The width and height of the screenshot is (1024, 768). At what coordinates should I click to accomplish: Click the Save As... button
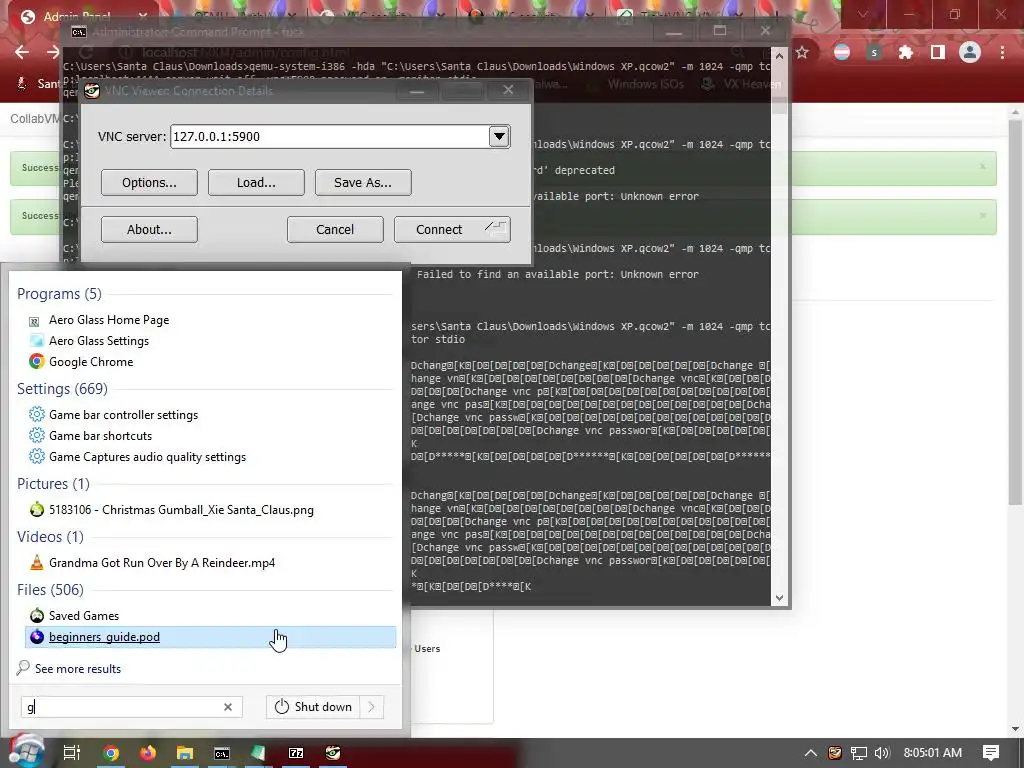[363, 182]
